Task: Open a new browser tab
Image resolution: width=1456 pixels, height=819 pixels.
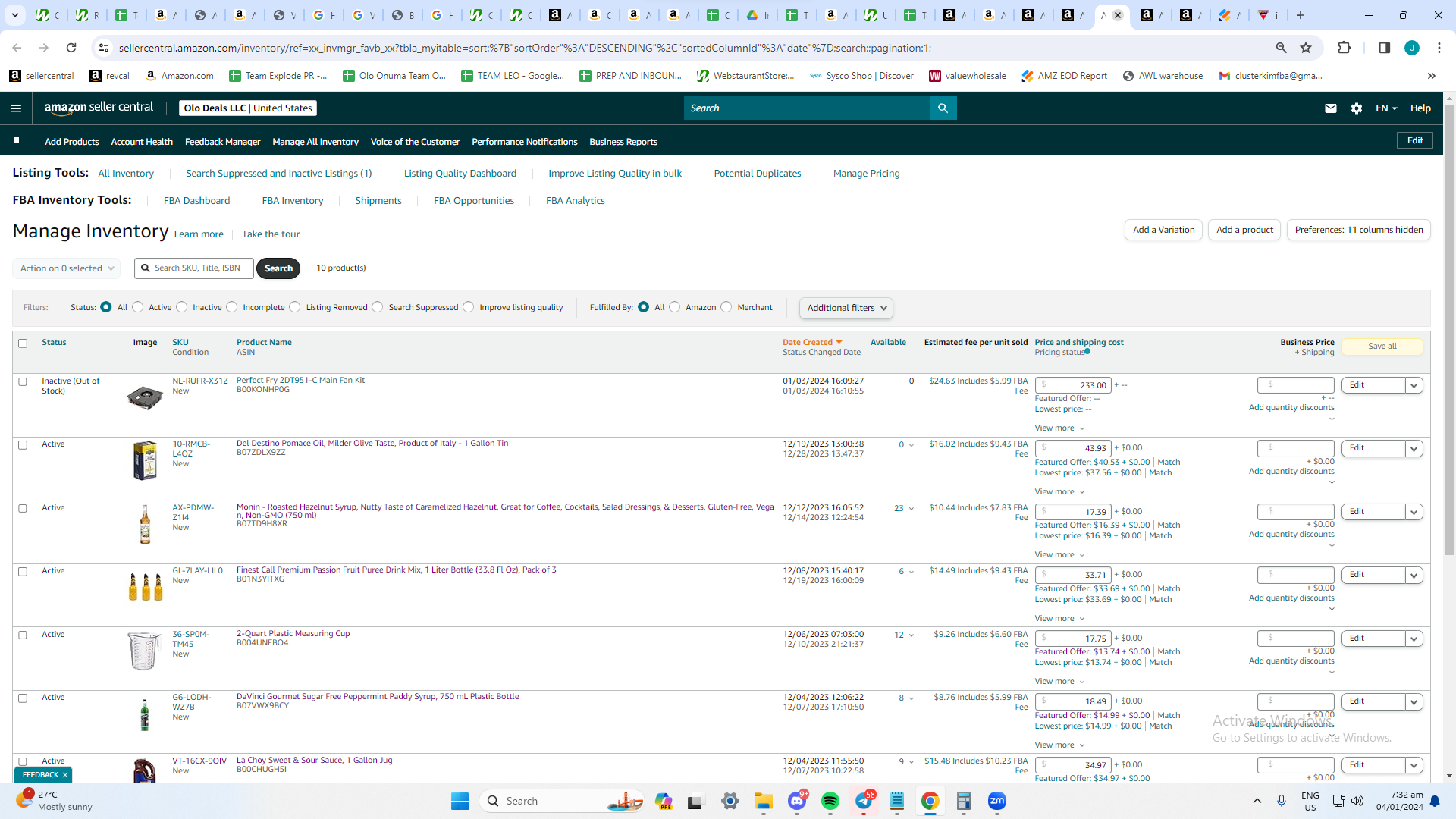Action: 1301,15
